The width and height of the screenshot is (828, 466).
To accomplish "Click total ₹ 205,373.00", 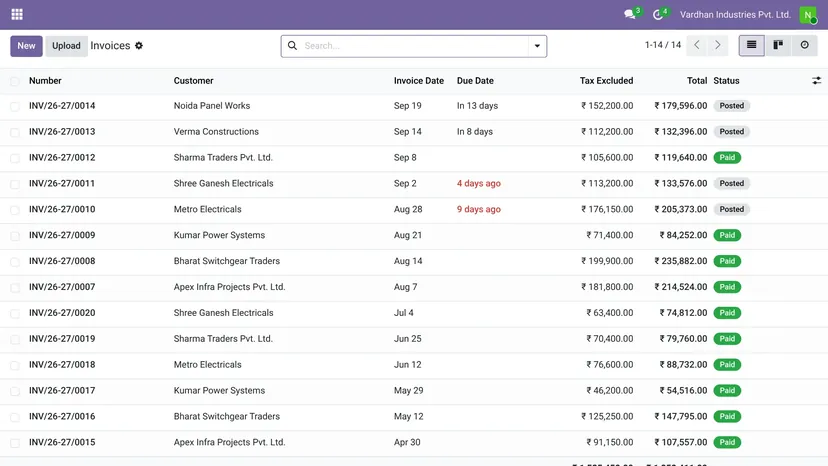I will point(681,209).
